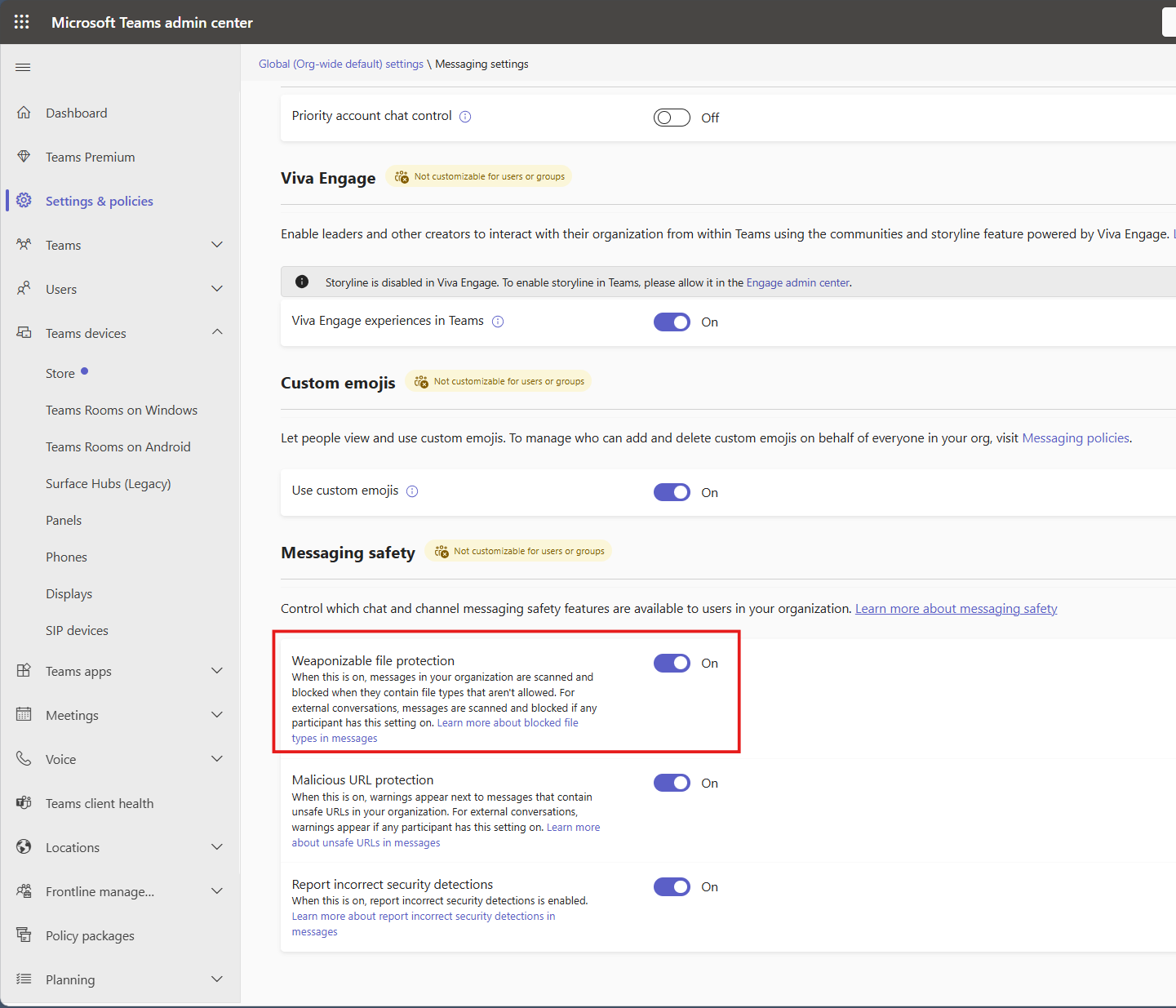Viewport: 1176px width, 1008px height.
Task: Open the Engage admin center link
Action: point(798,282)
